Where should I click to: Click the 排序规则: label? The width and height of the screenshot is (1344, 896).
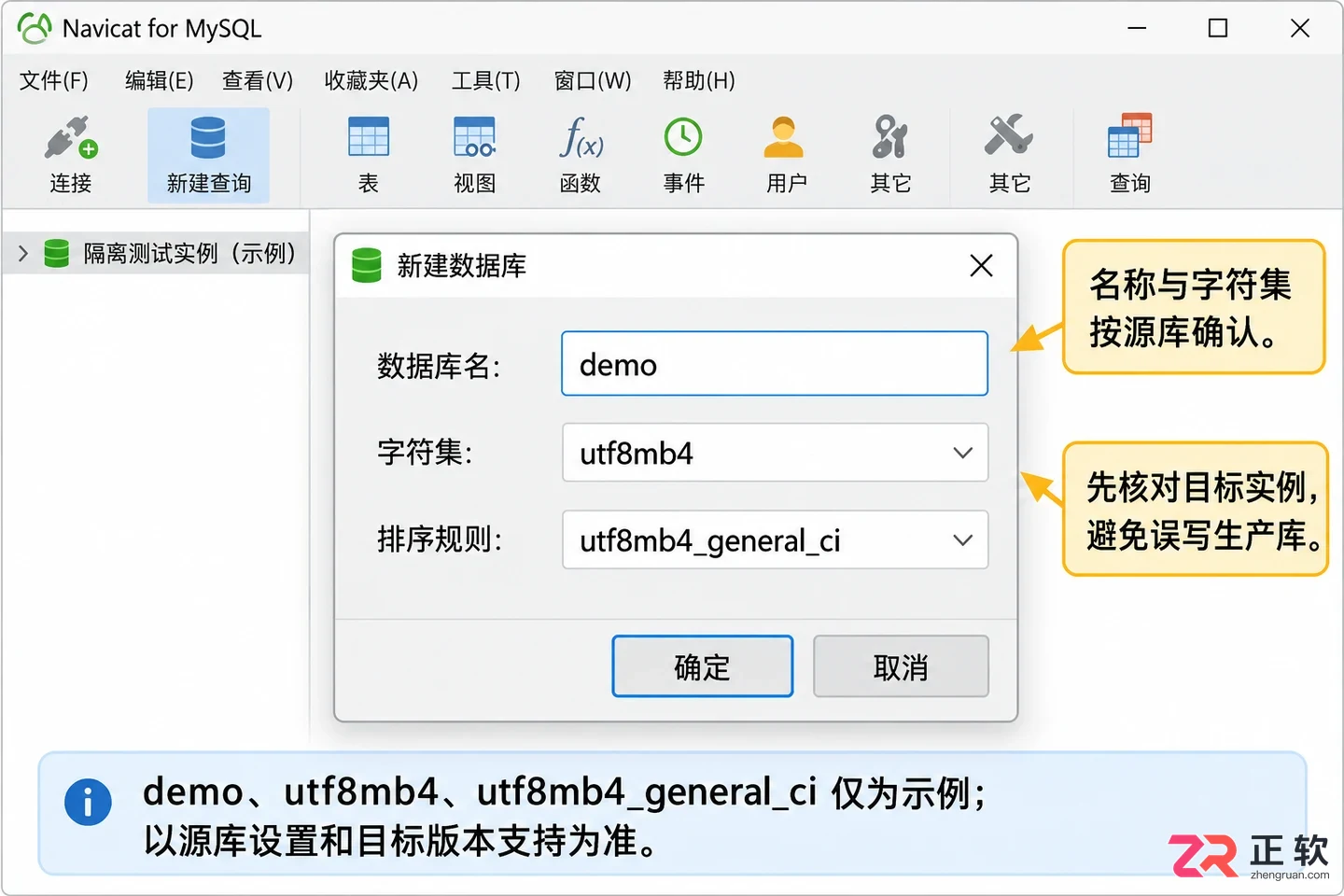(440, 539)
